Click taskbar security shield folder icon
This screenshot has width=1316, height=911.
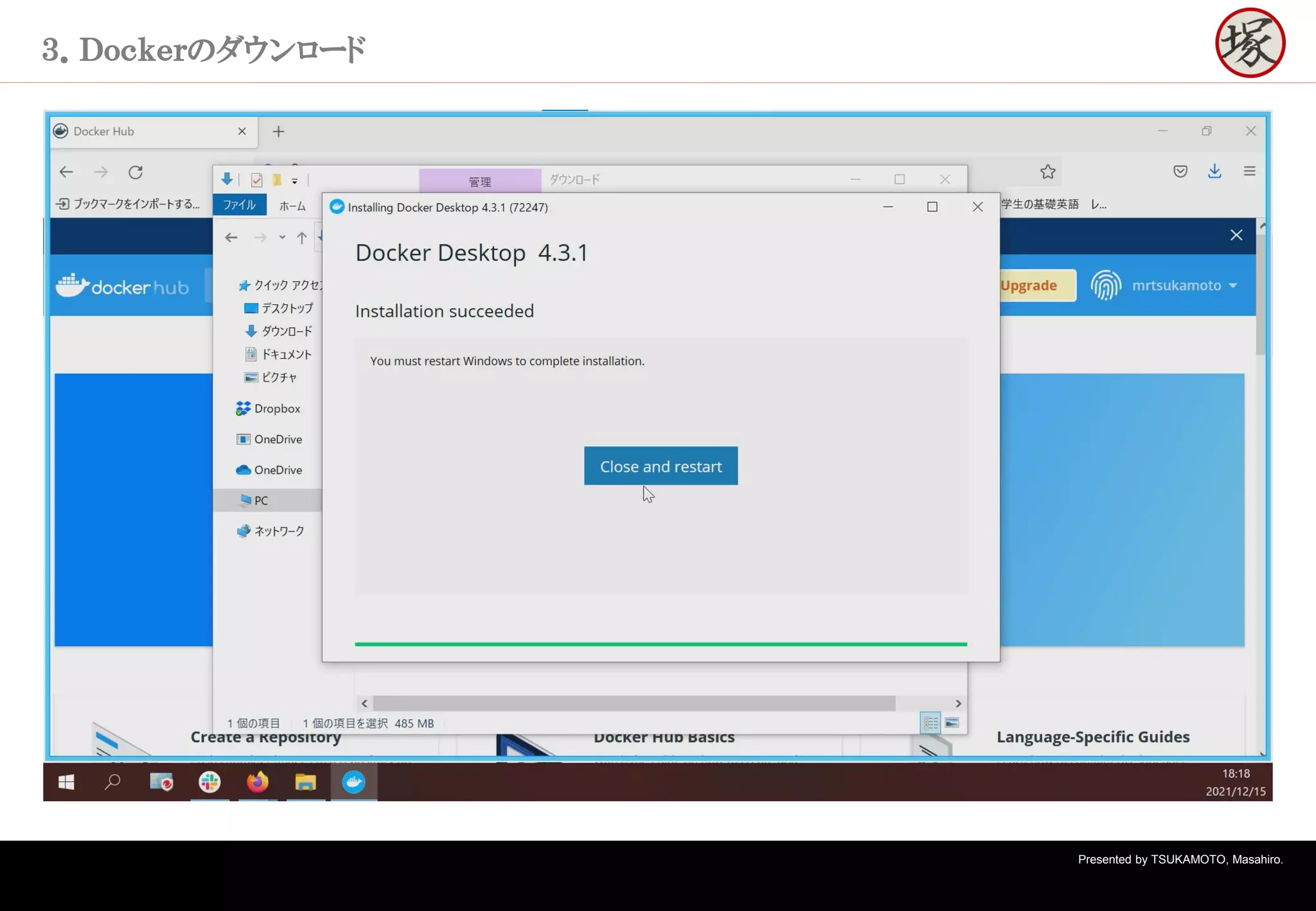161,782
